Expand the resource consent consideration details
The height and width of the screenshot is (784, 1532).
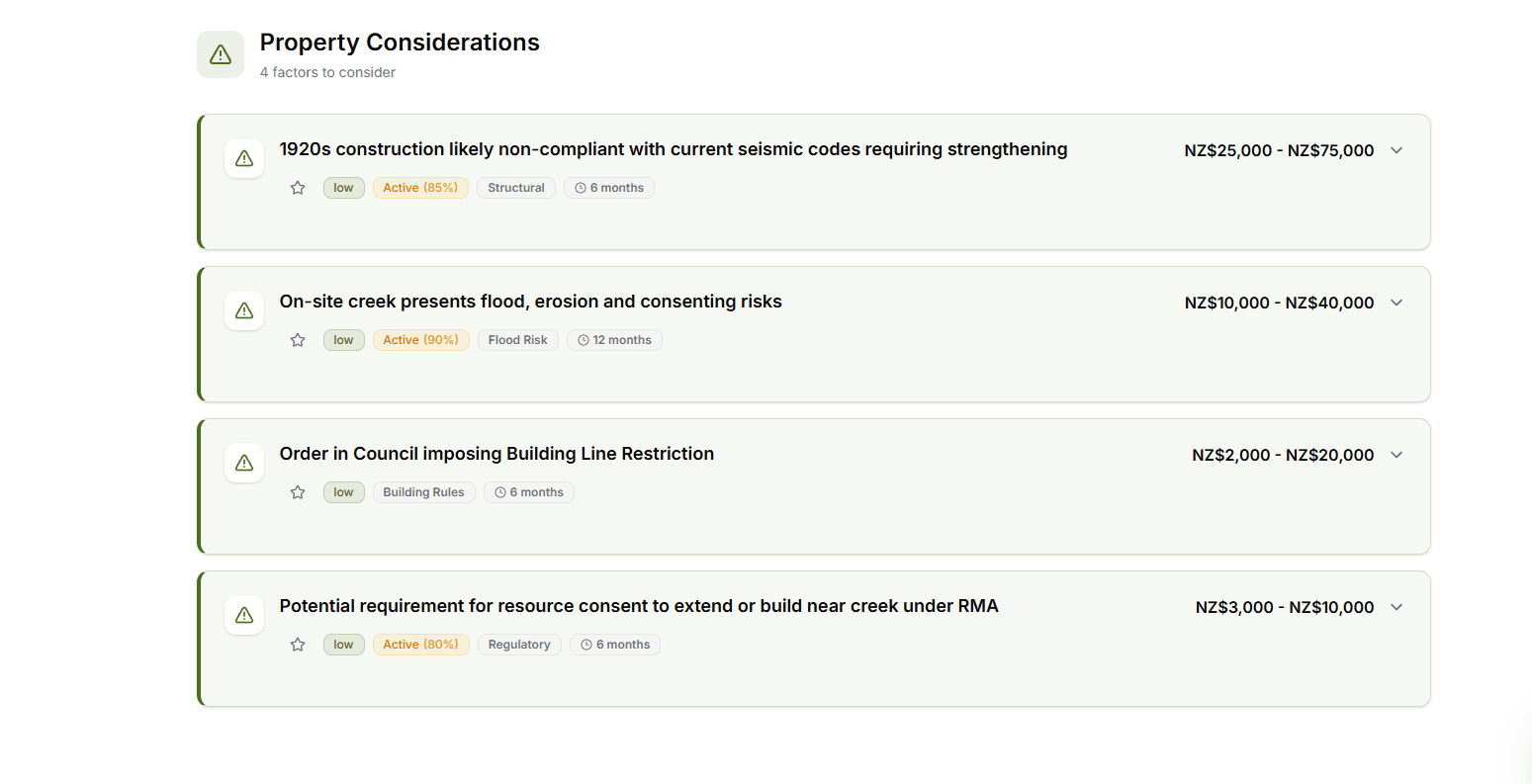1397,607
